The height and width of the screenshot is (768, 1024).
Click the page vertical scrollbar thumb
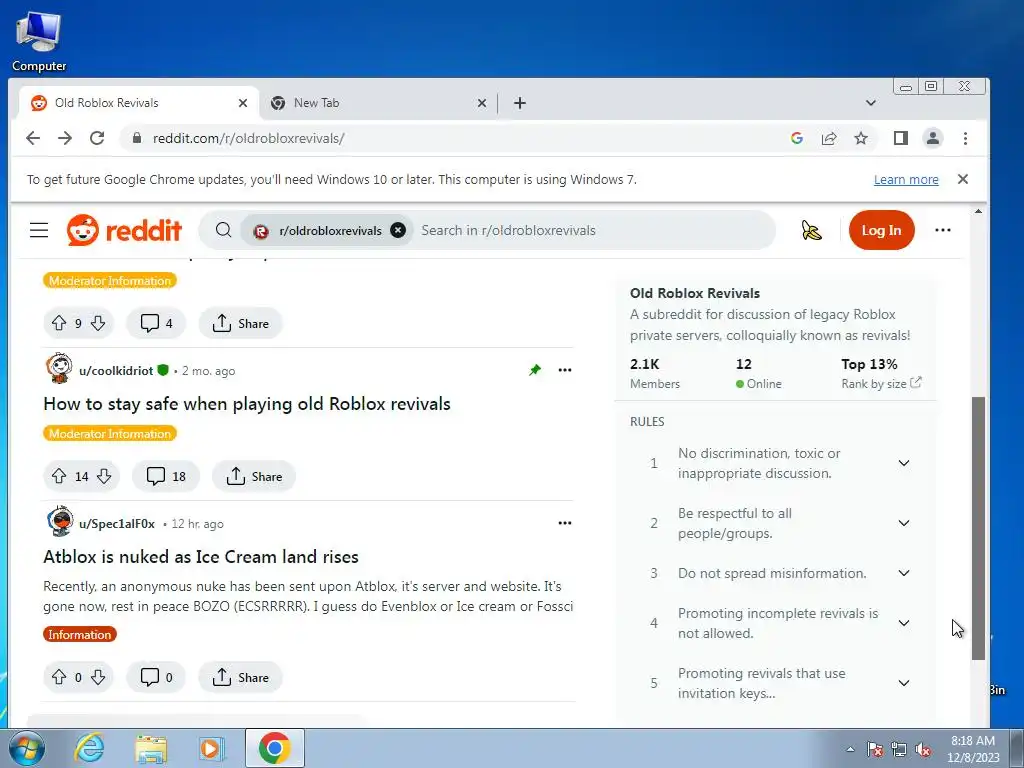point(978,528)
